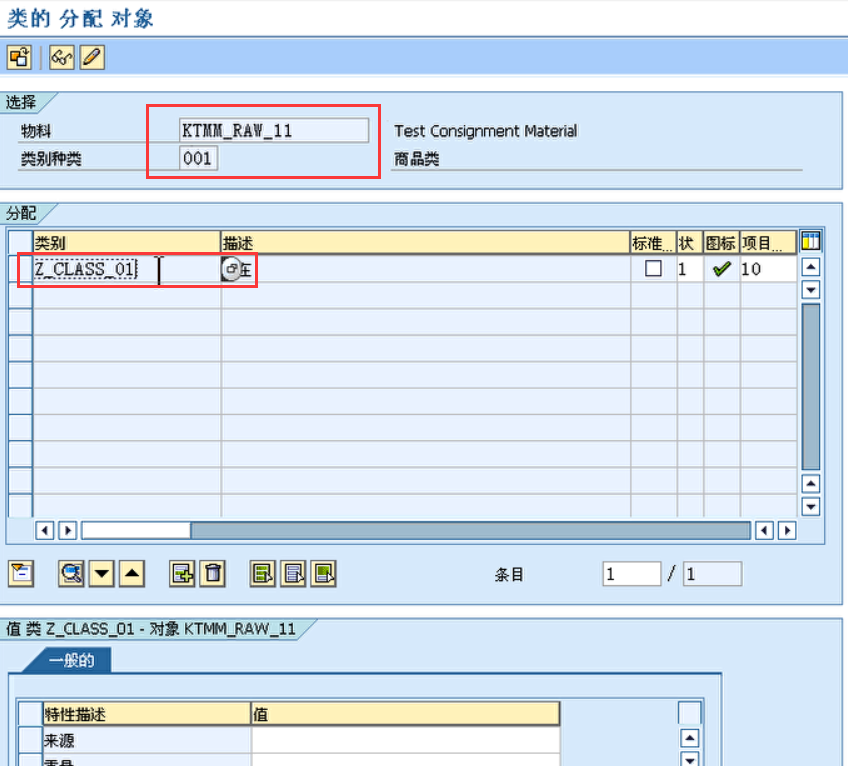Click the down-arrow move icon
848x766 pixels.
click(101, 573)
